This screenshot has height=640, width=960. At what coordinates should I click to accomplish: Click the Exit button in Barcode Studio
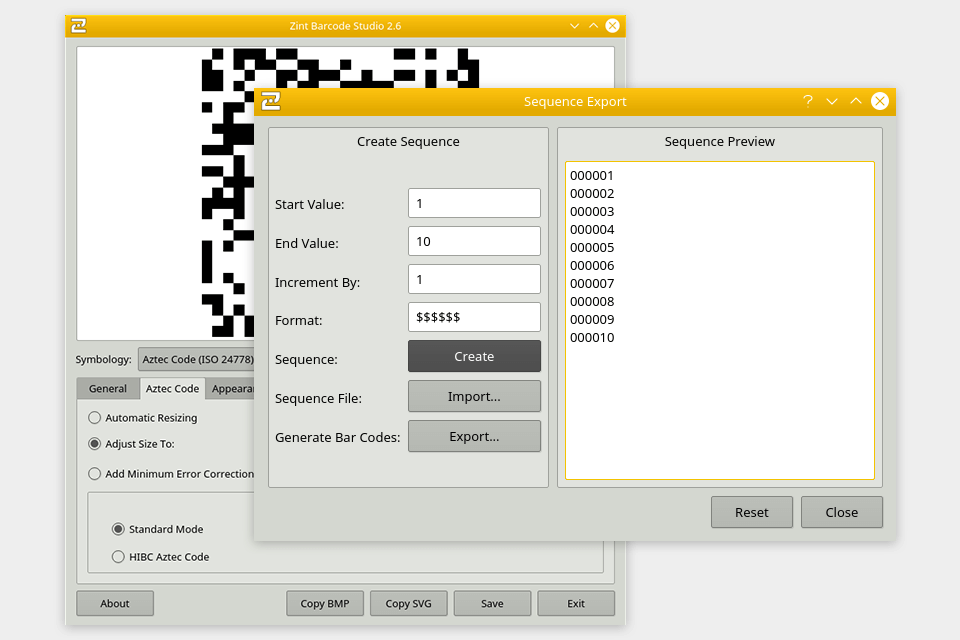pos(576,603)
